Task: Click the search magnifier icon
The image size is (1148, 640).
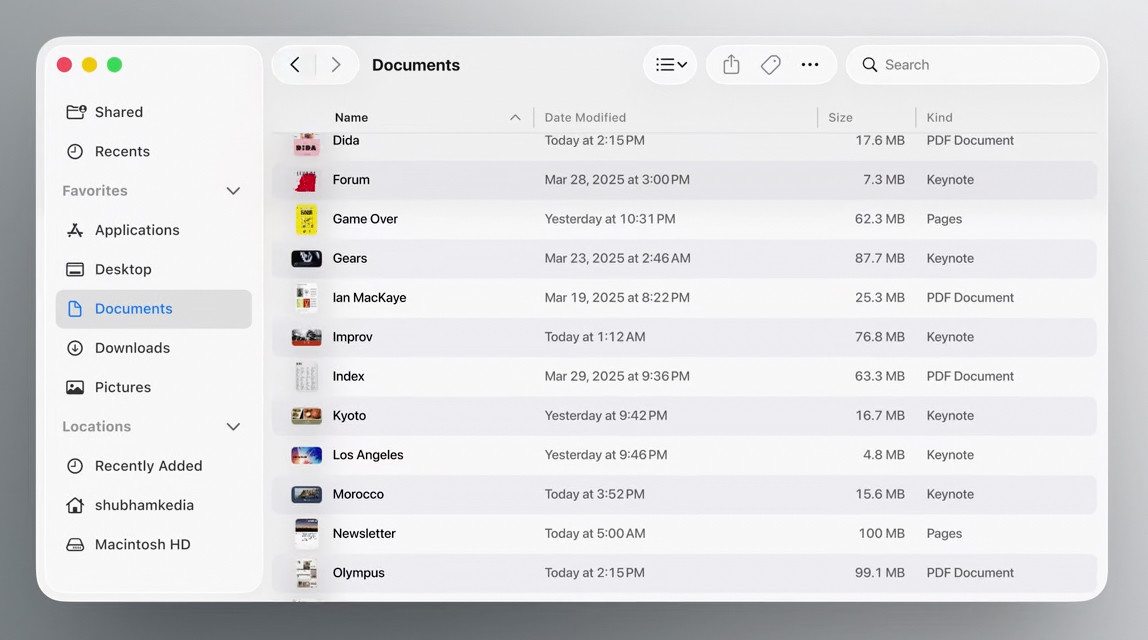Action: (869, 64)
